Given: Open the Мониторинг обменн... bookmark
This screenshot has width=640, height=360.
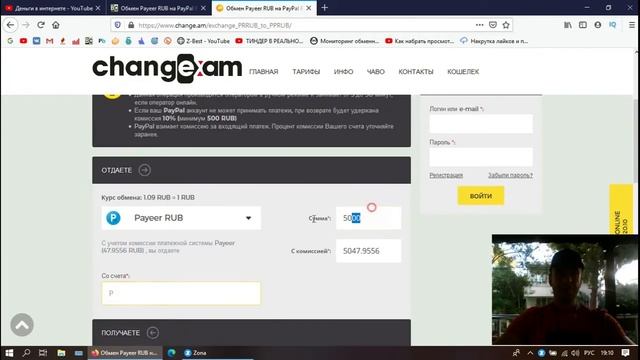Looking at the screenshot, I should (344, 41).
